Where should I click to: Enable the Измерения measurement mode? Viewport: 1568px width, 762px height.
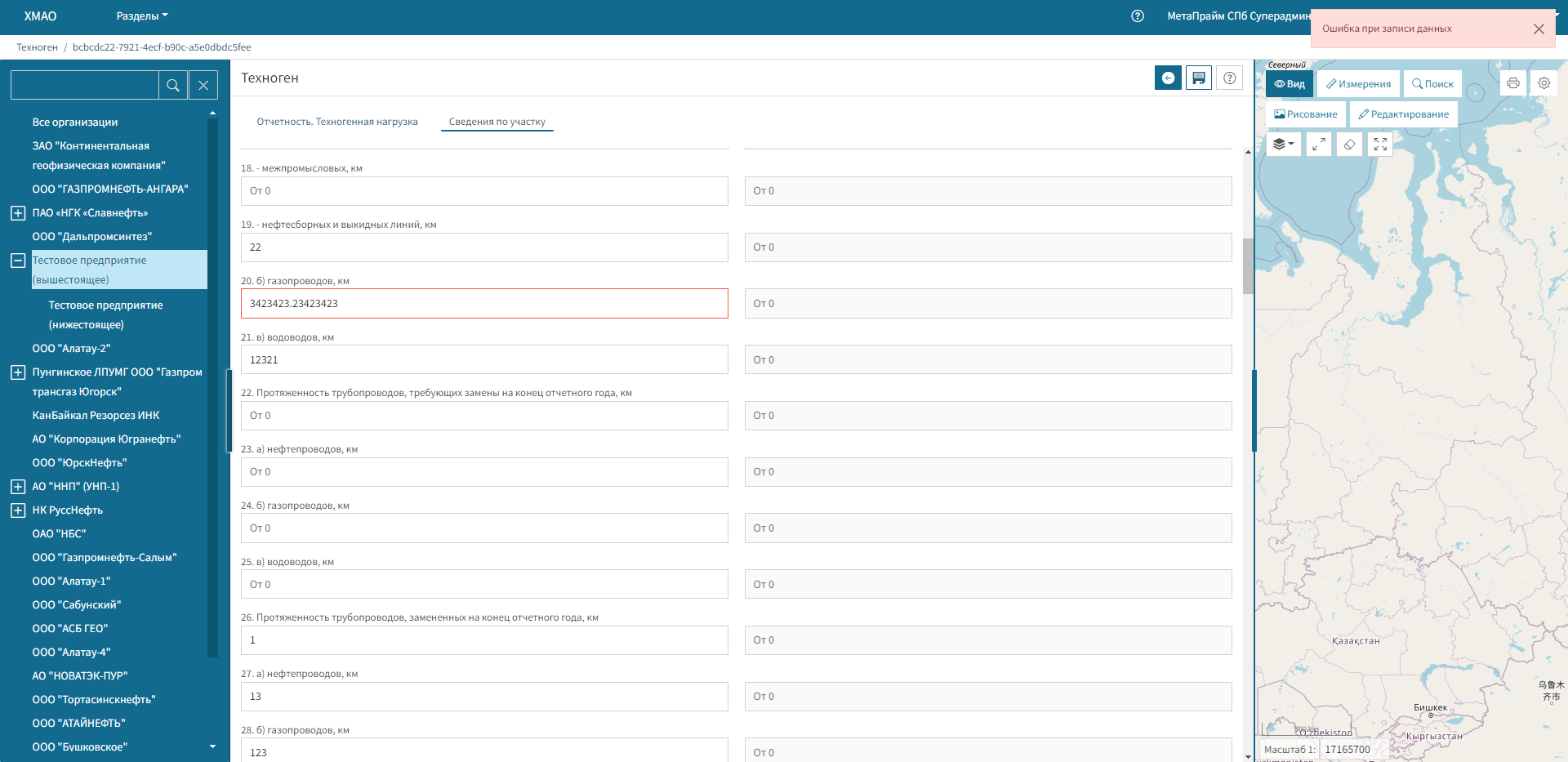tap(1358, 84)
